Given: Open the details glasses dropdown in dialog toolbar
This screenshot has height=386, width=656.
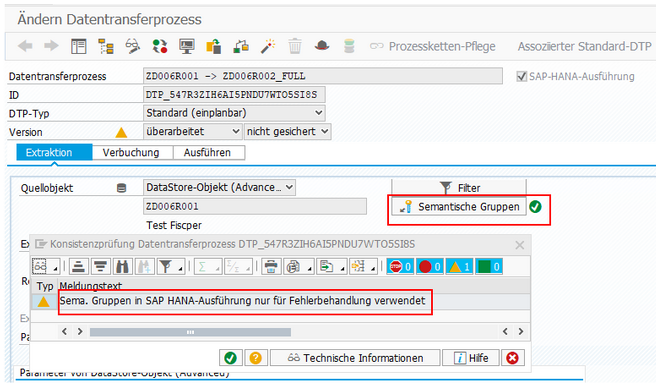Looking at the screenshot, I should (x=45, y=266).
